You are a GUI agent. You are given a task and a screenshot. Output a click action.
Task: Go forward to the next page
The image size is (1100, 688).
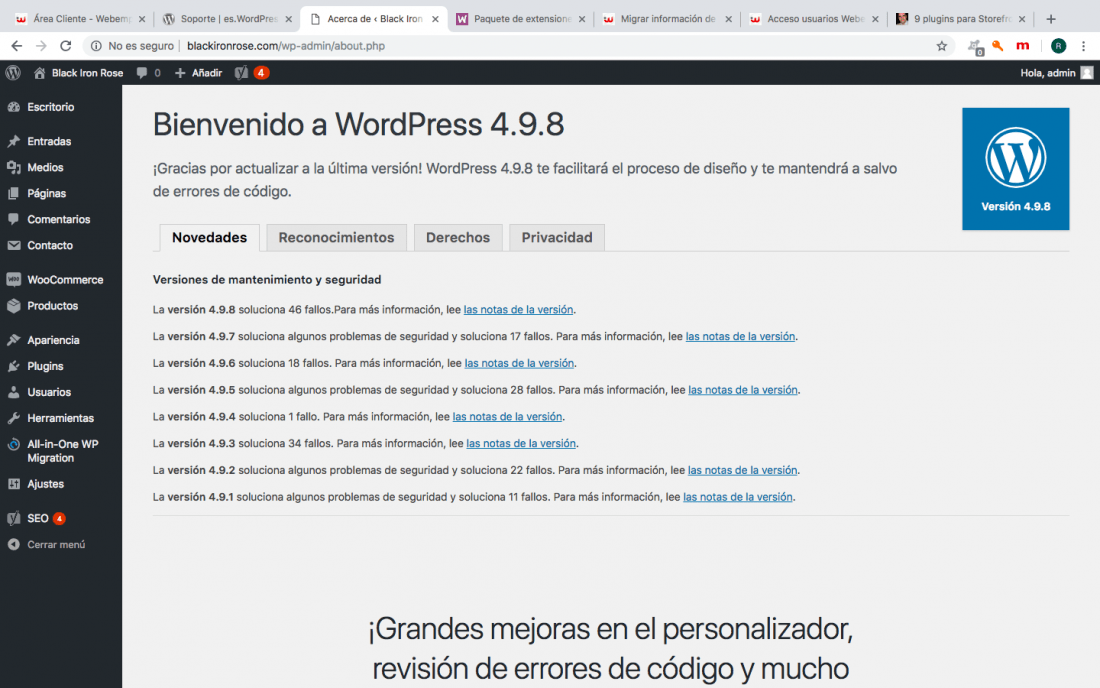click(41, 46)
